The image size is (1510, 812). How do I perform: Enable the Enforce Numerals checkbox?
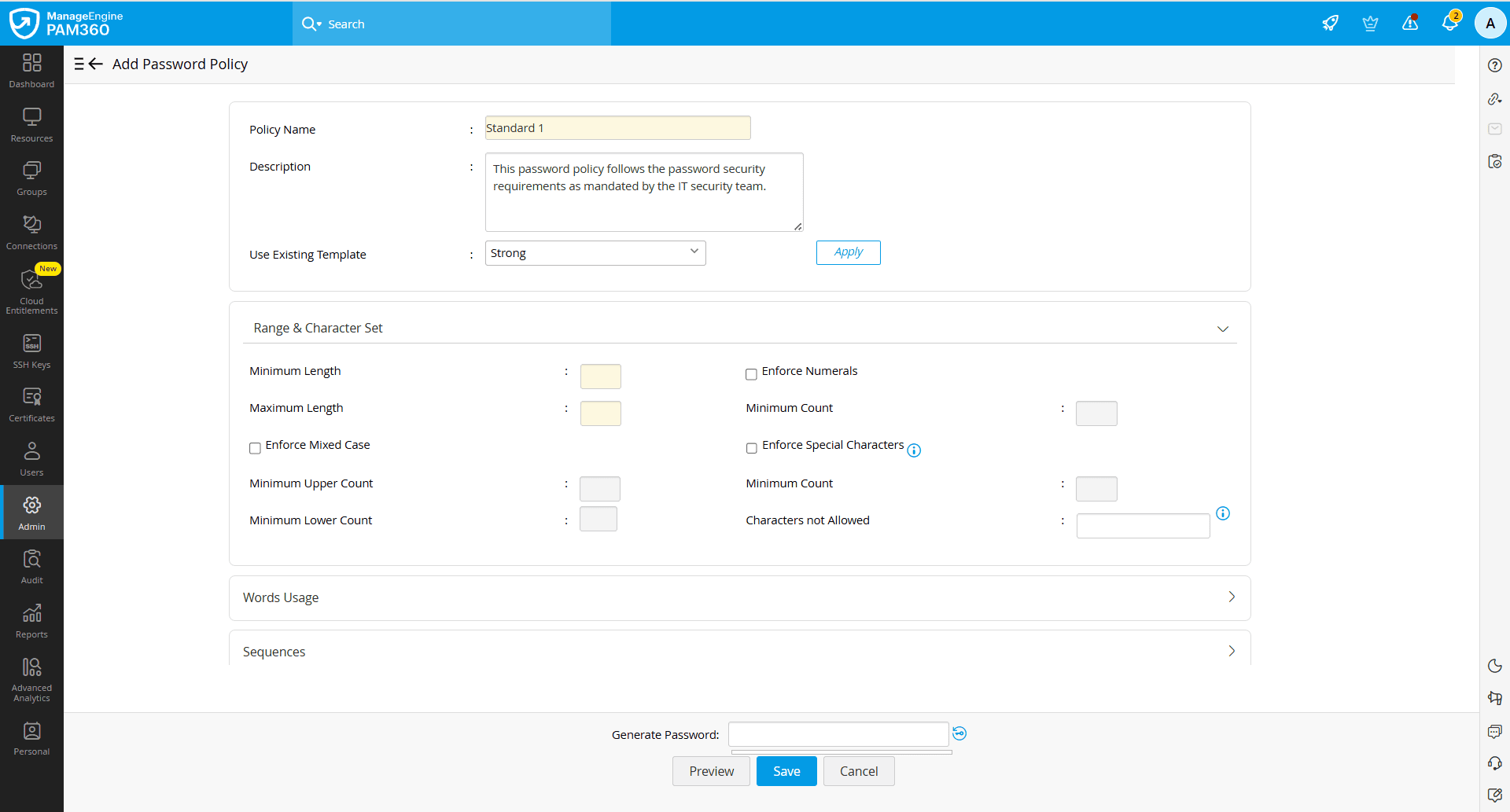click(x=752, y=374)
